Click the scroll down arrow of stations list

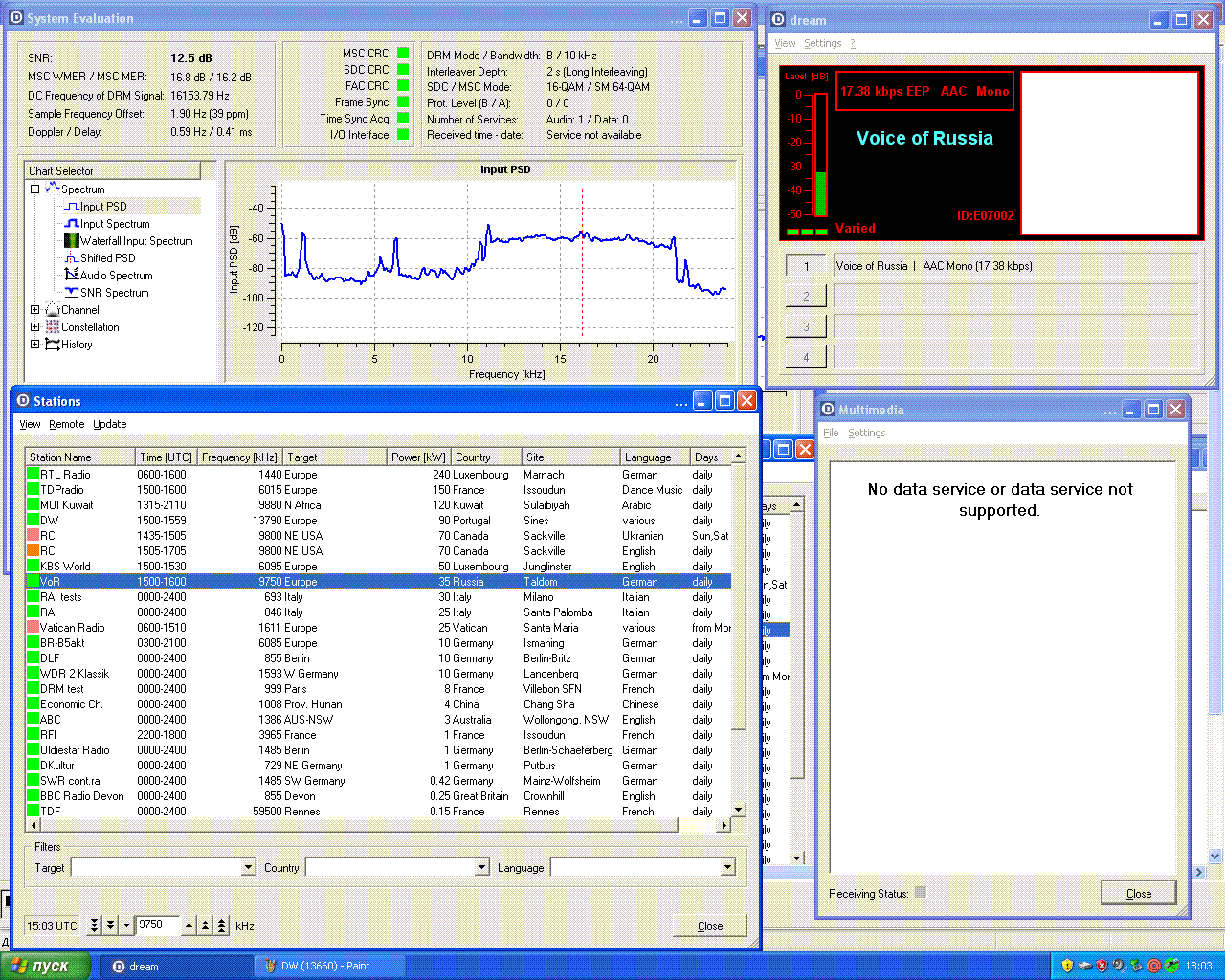(x=738, y=810)
